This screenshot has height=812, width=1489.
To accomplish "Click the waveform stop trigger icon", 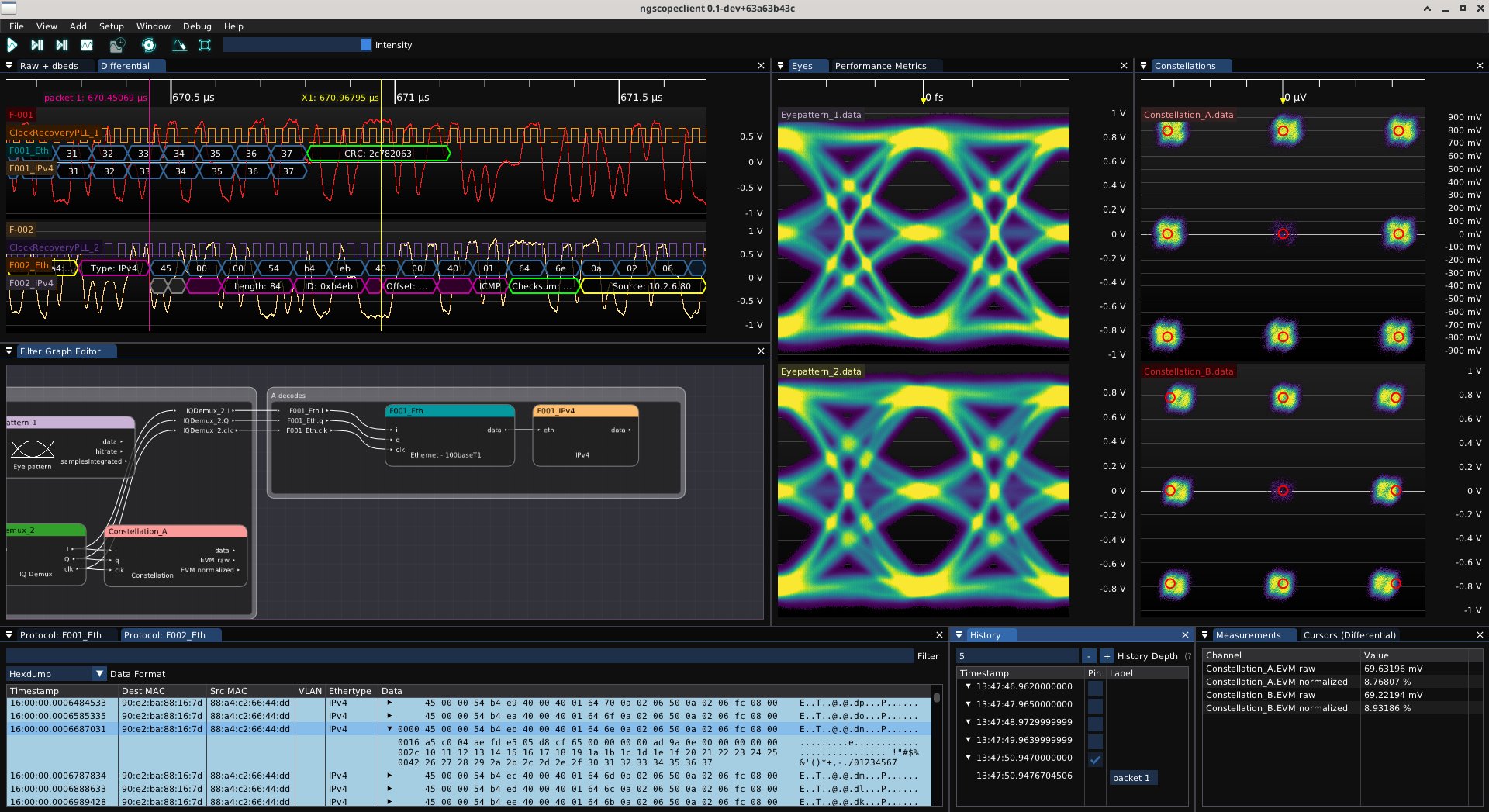I will pos(87,45).
